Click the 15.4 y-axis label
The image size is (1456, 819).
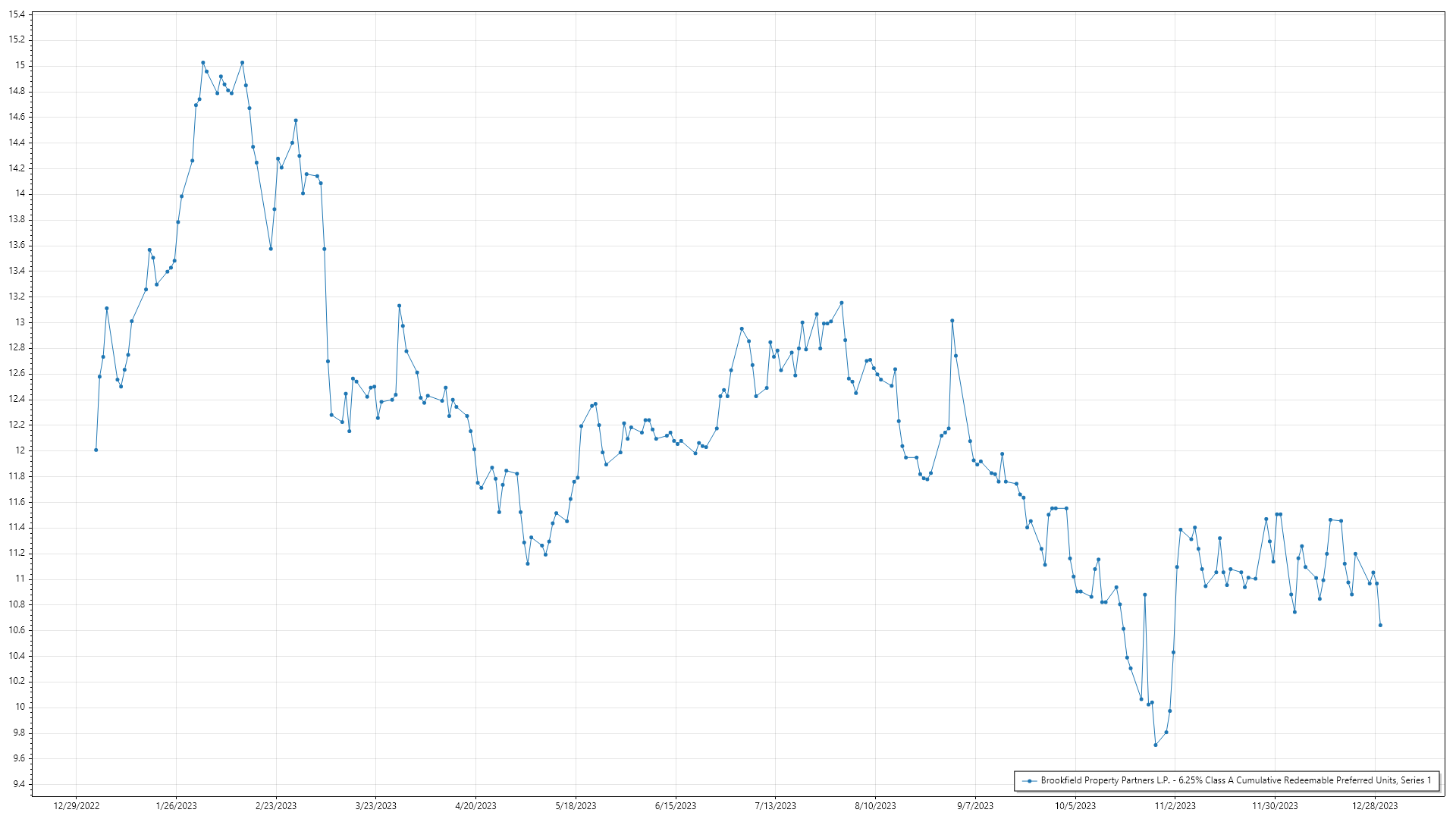click(17, 14)
